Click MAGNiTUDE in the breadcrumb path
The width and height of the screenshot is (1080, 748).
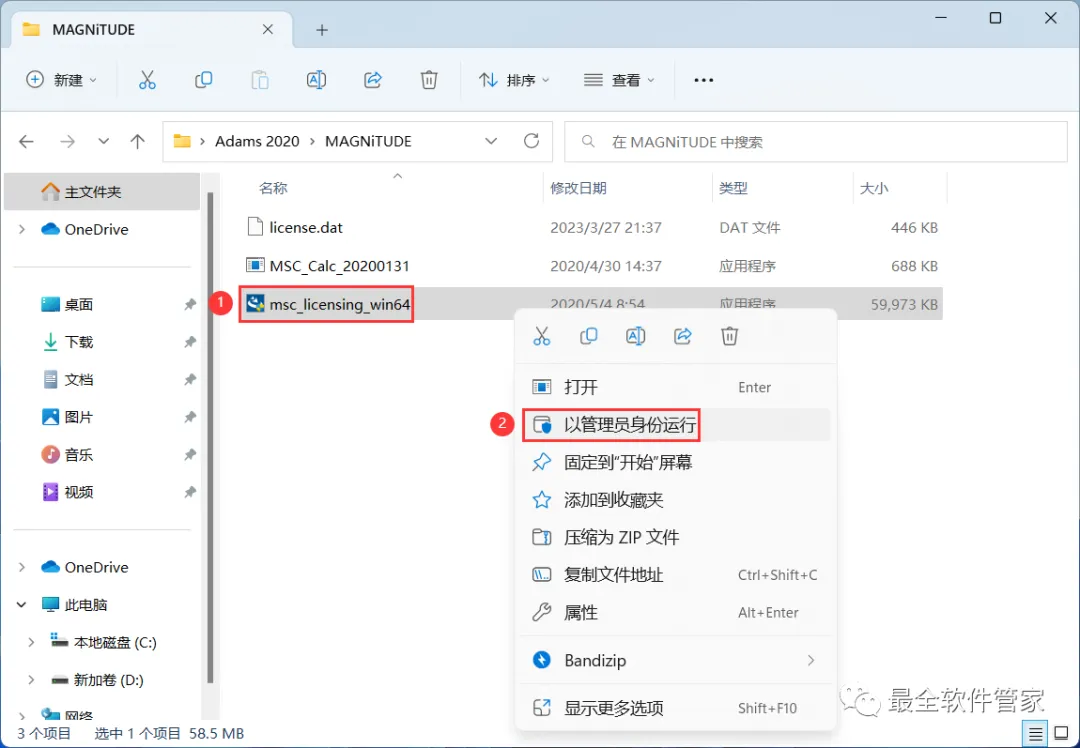pyautogui.click(x=368, y=141)
